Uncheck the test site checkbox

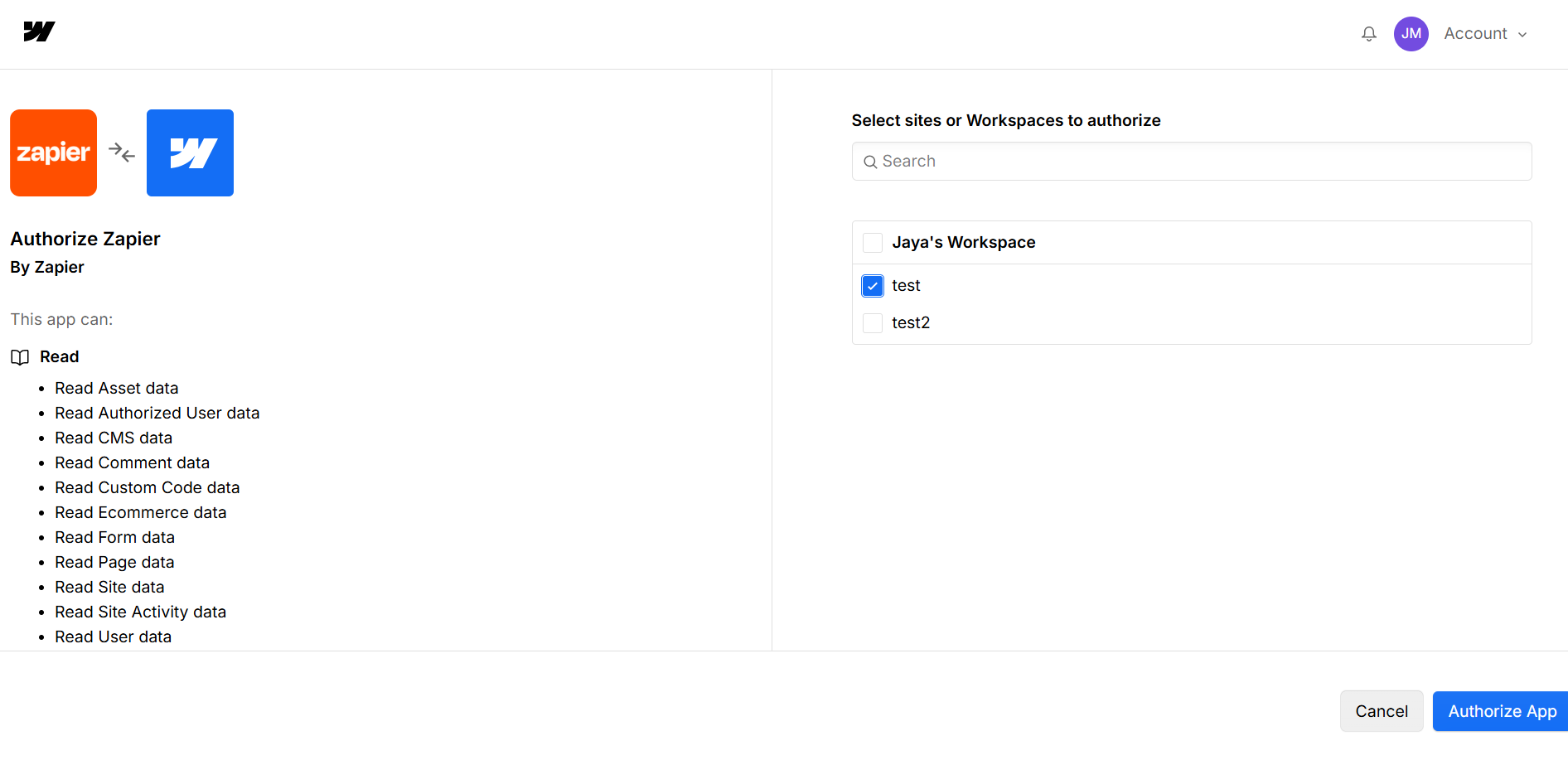(873, 286)
